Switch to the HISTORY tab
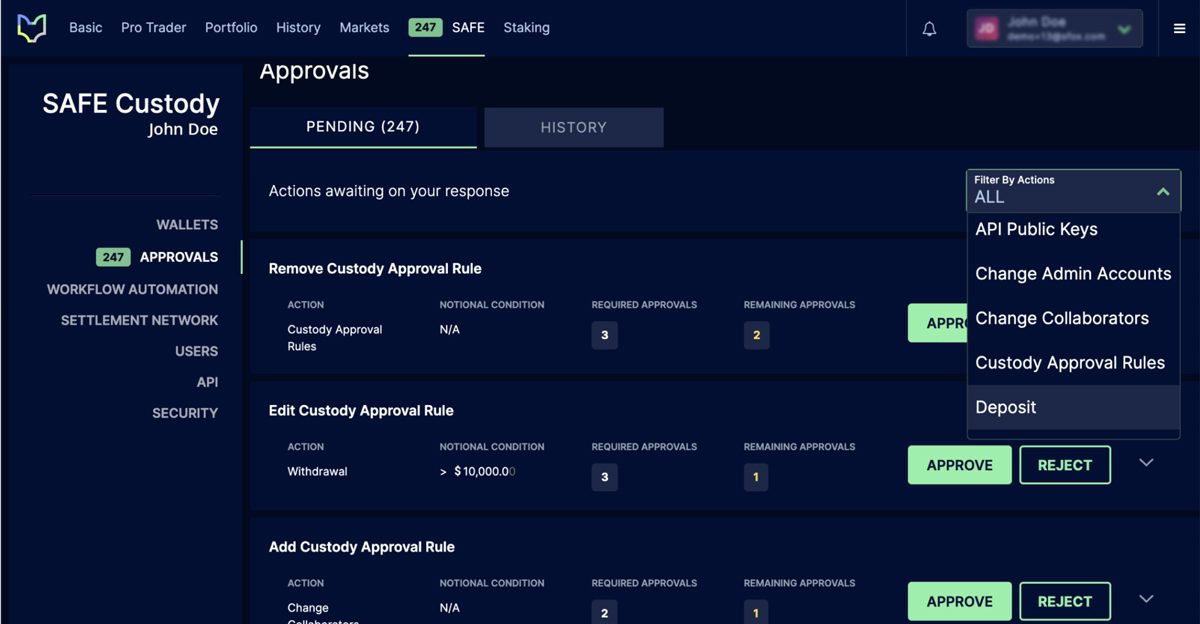 (x=574, y=127)
